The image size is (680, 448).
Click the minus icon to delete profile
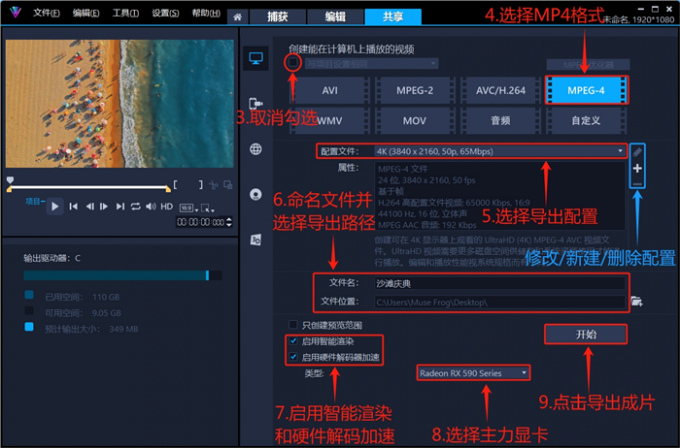637,184
